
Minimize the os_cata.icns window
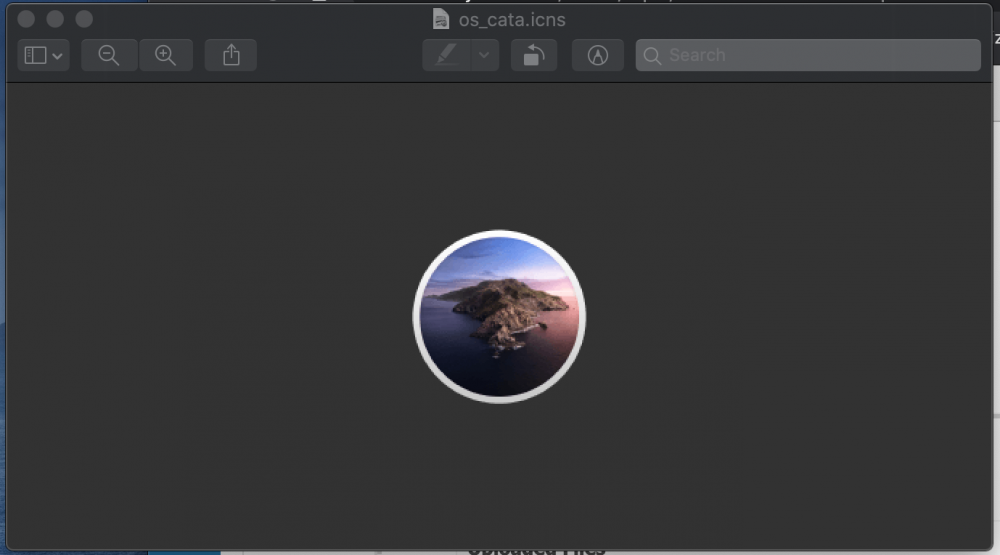[55, 19]
